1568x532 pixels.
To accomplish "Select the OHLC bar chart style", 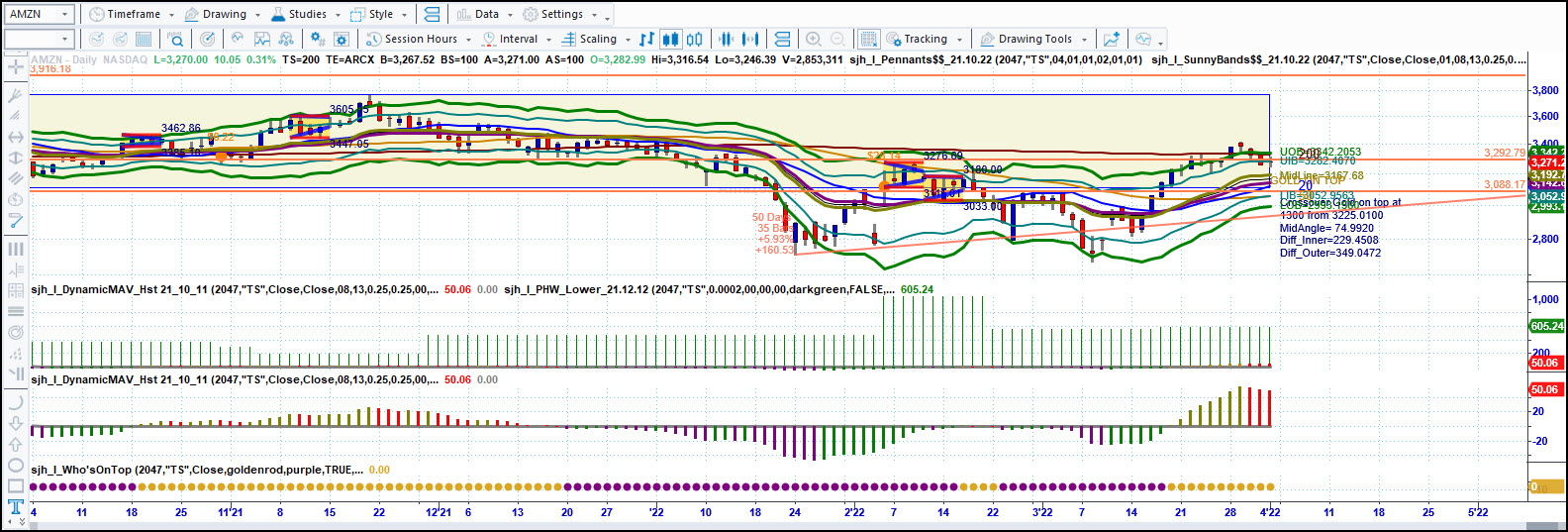I will click(x=646, y=39).
